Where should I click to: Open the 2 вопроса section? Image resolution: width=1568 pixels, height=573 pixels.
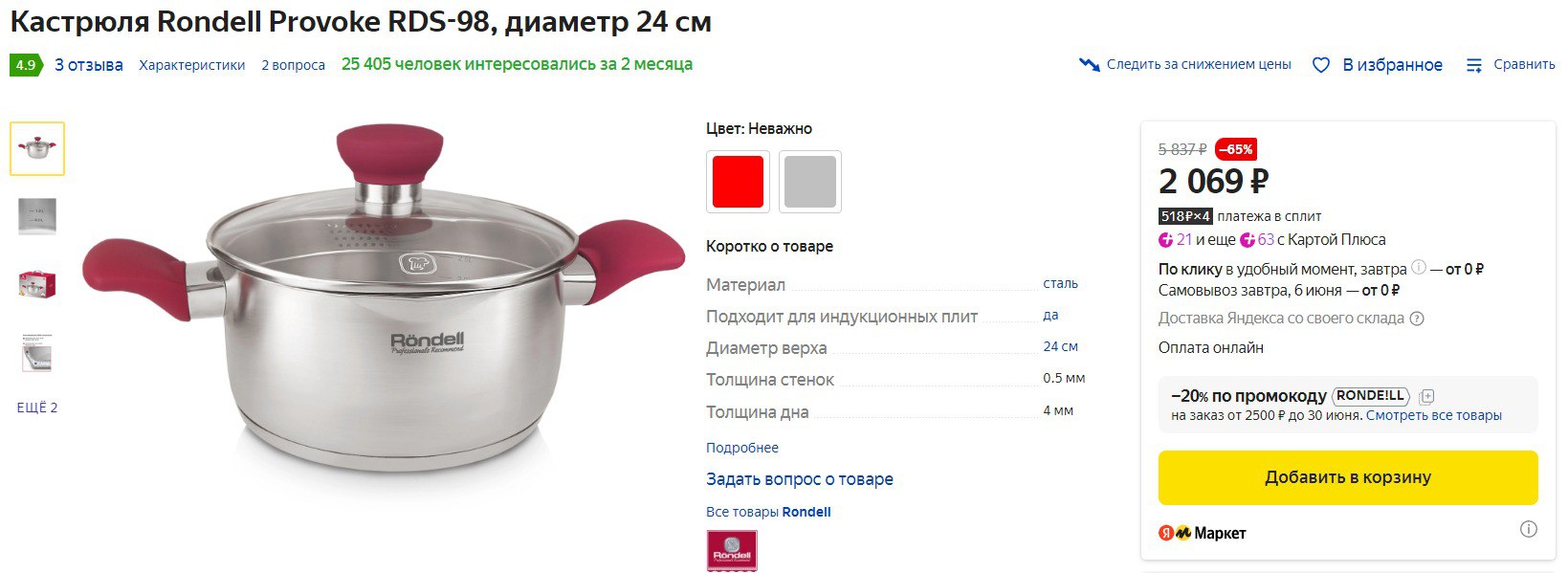294,65
